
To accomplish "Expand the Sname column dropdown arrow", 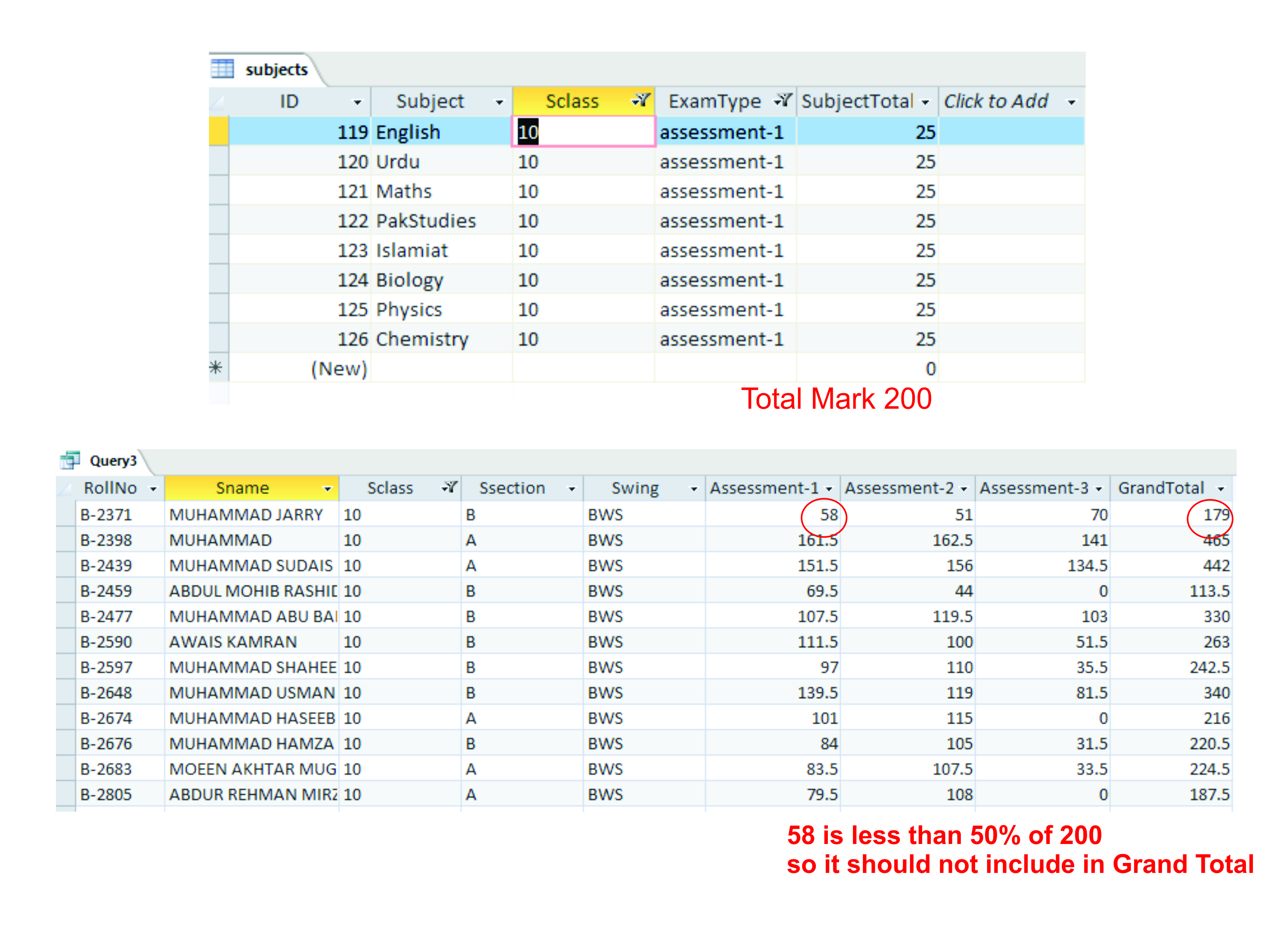I will point(327,489).
